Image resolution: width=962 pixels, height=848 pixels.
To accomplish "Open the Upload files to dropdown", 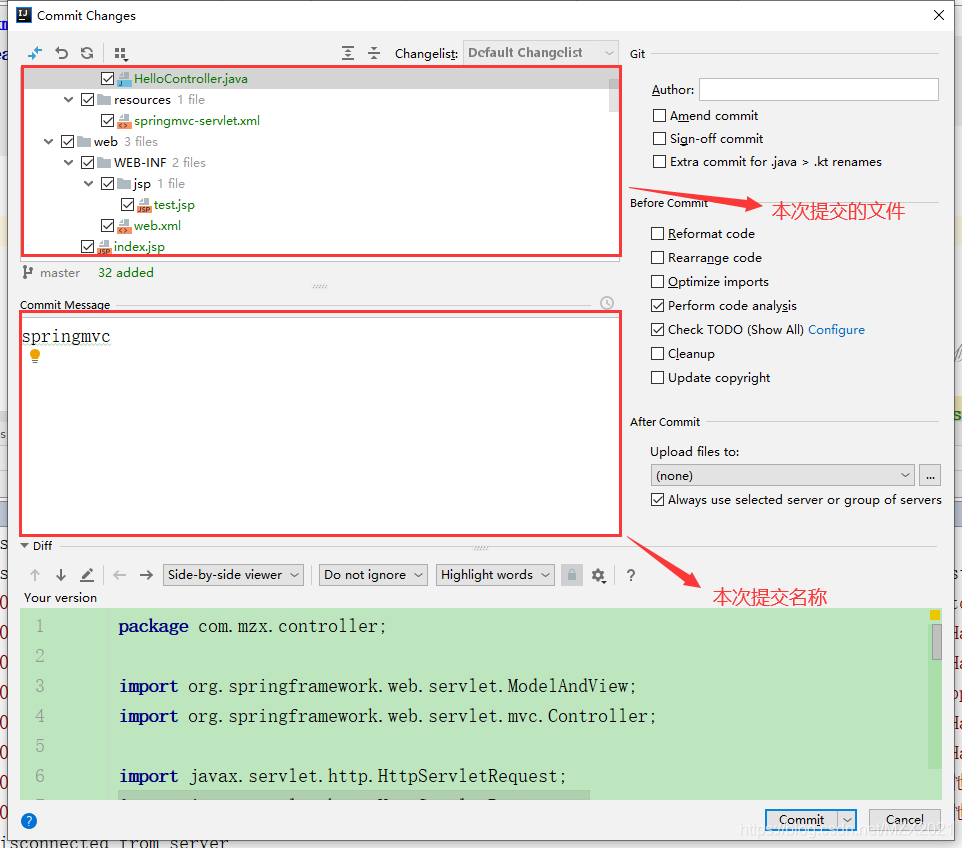I will point(782,476).
